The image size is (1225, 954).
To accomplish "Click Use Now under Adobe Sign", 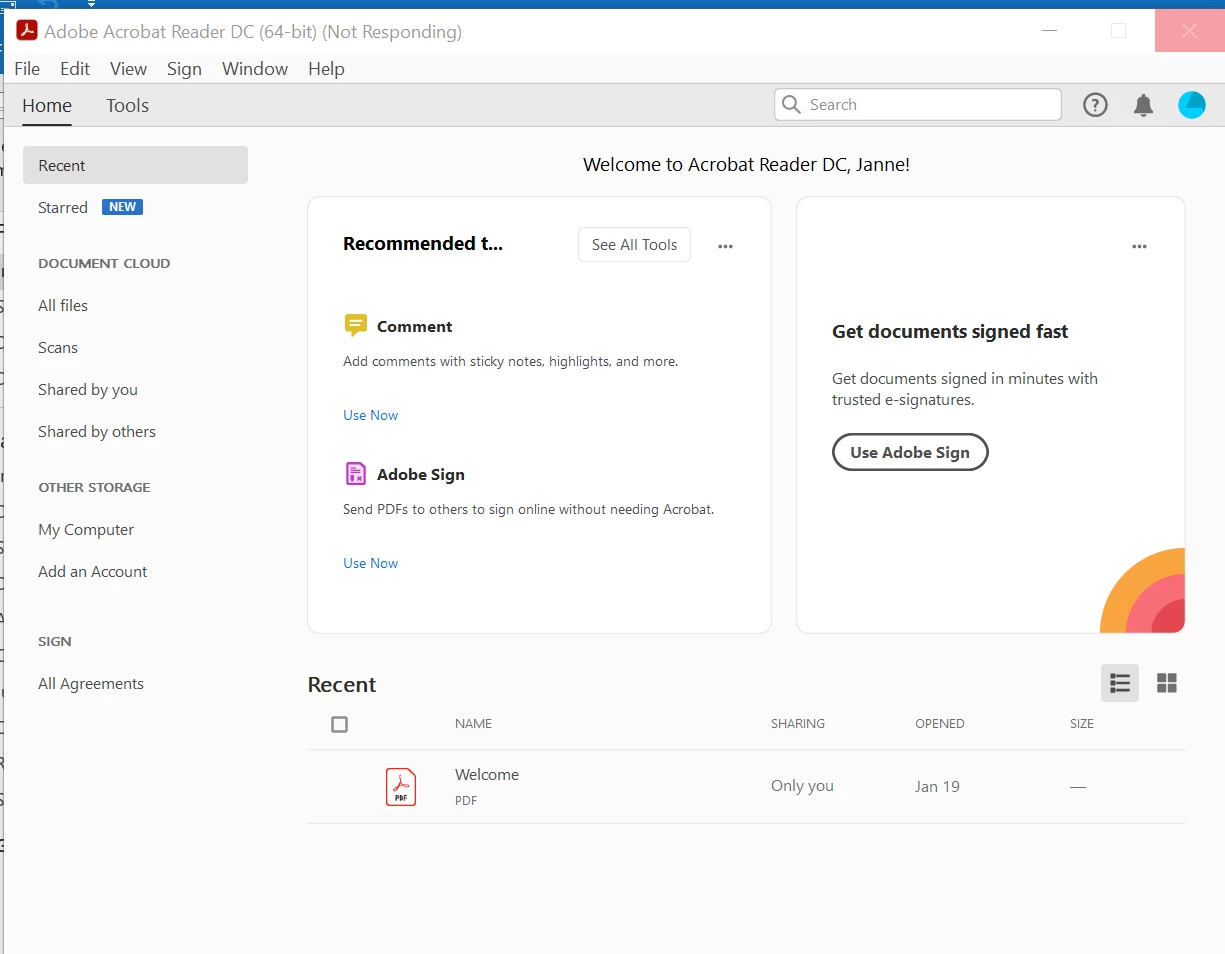I will click(371, 563).
